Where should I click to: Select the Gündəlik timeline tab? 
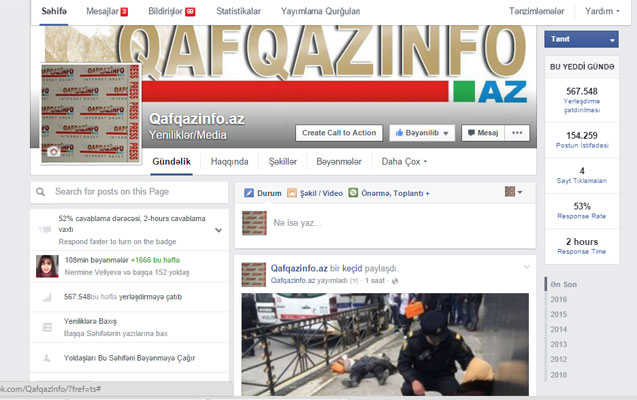(x=171, y=162)
